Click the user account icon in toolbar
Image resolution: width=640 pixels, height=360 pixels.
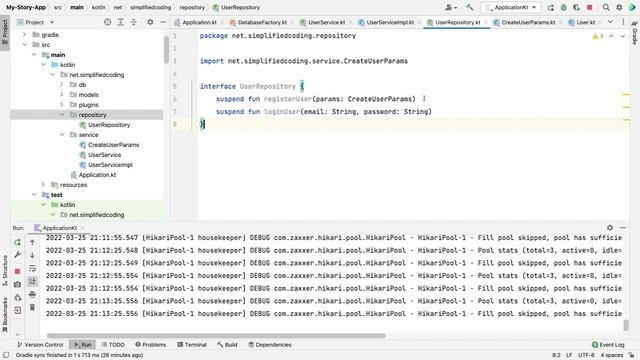click(x=451, y=7)
